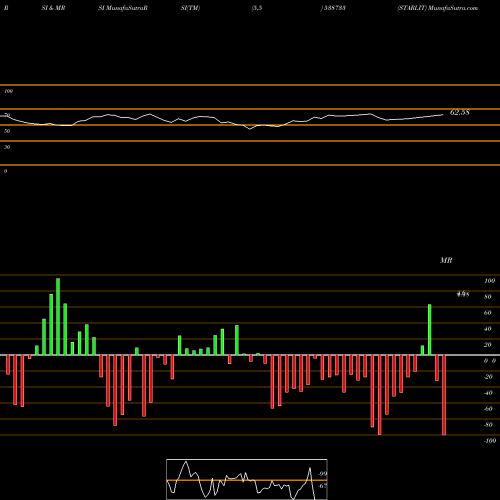Click the 62.58 RSI value label
500x500 pixels.
[x=460, y=112]
